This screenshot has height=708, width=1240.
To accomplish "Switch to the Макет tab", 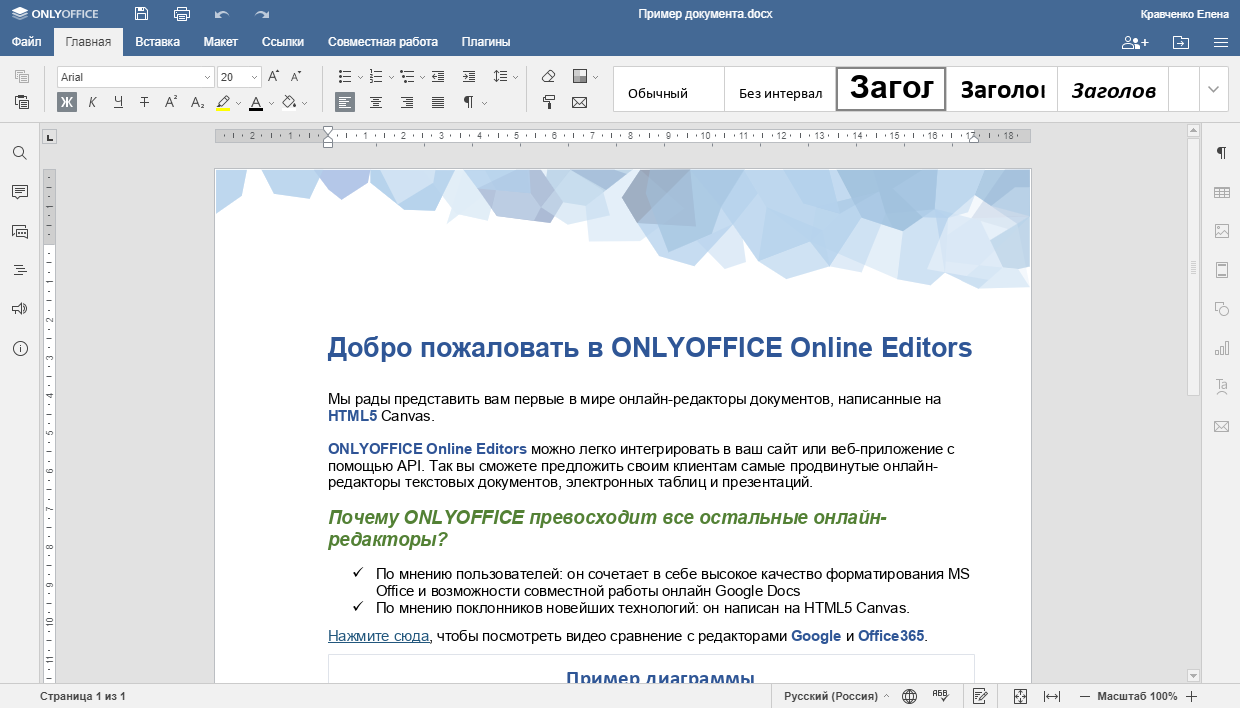I will [x=220, y=42].
